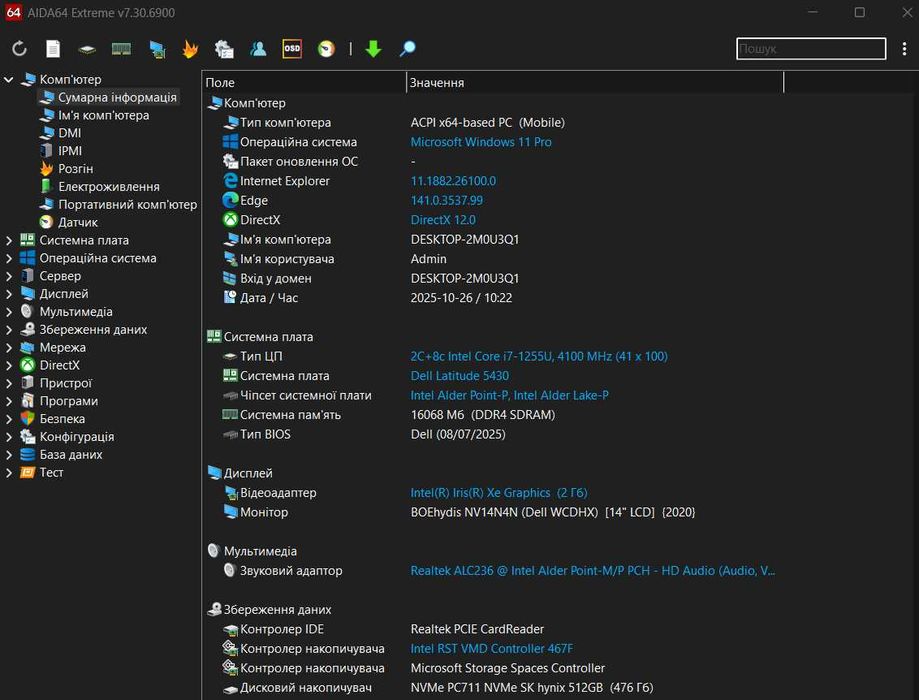Select the Microsoft Storage Spaces Controller value

(x=508, y=668)
